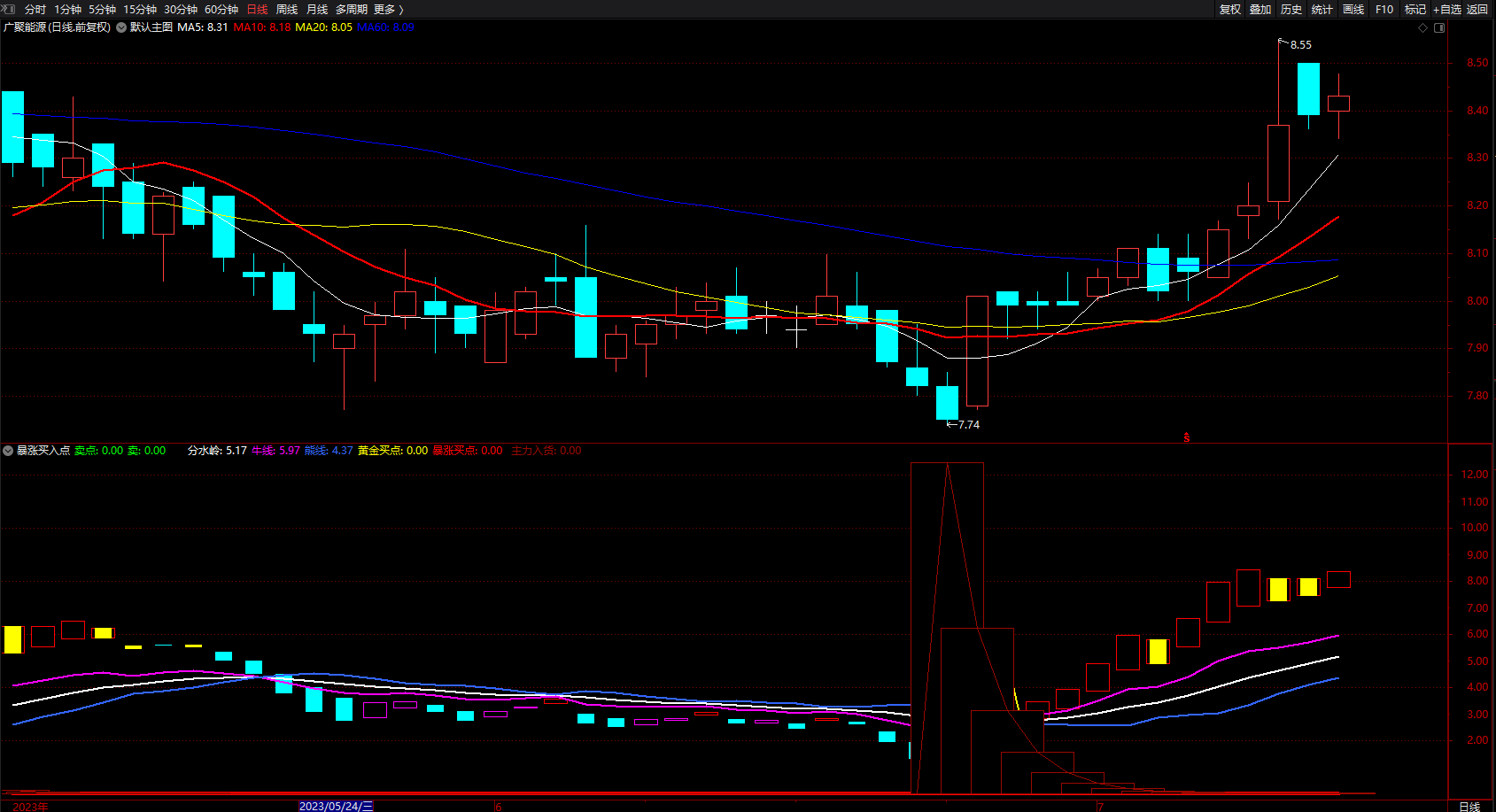The image size is (1496, 812).
Task: Switch to 分时 view
Action: (35, 9)
